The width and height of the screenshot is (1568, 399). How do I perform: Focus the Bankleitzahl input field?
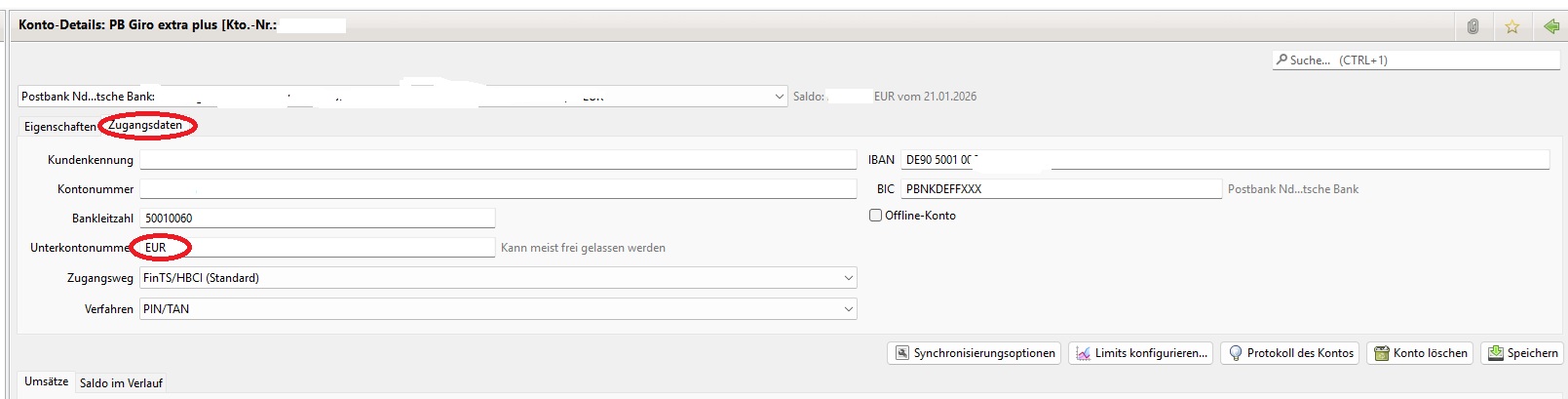[317, 219]
